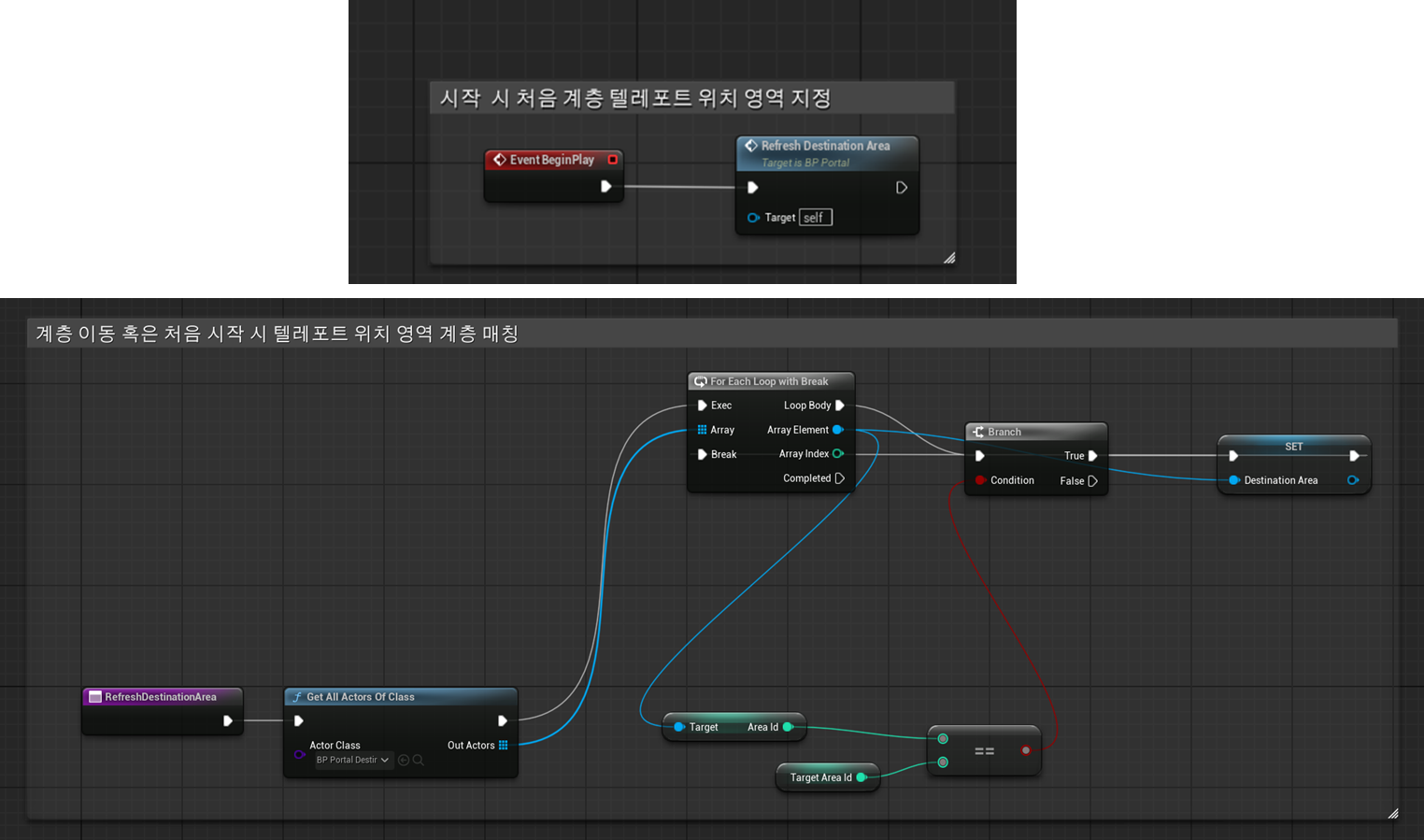The width and height of the screenshot is (1424, 840).
Task: Click the SET node exec input pin
Action: [x=1233, y=456]
